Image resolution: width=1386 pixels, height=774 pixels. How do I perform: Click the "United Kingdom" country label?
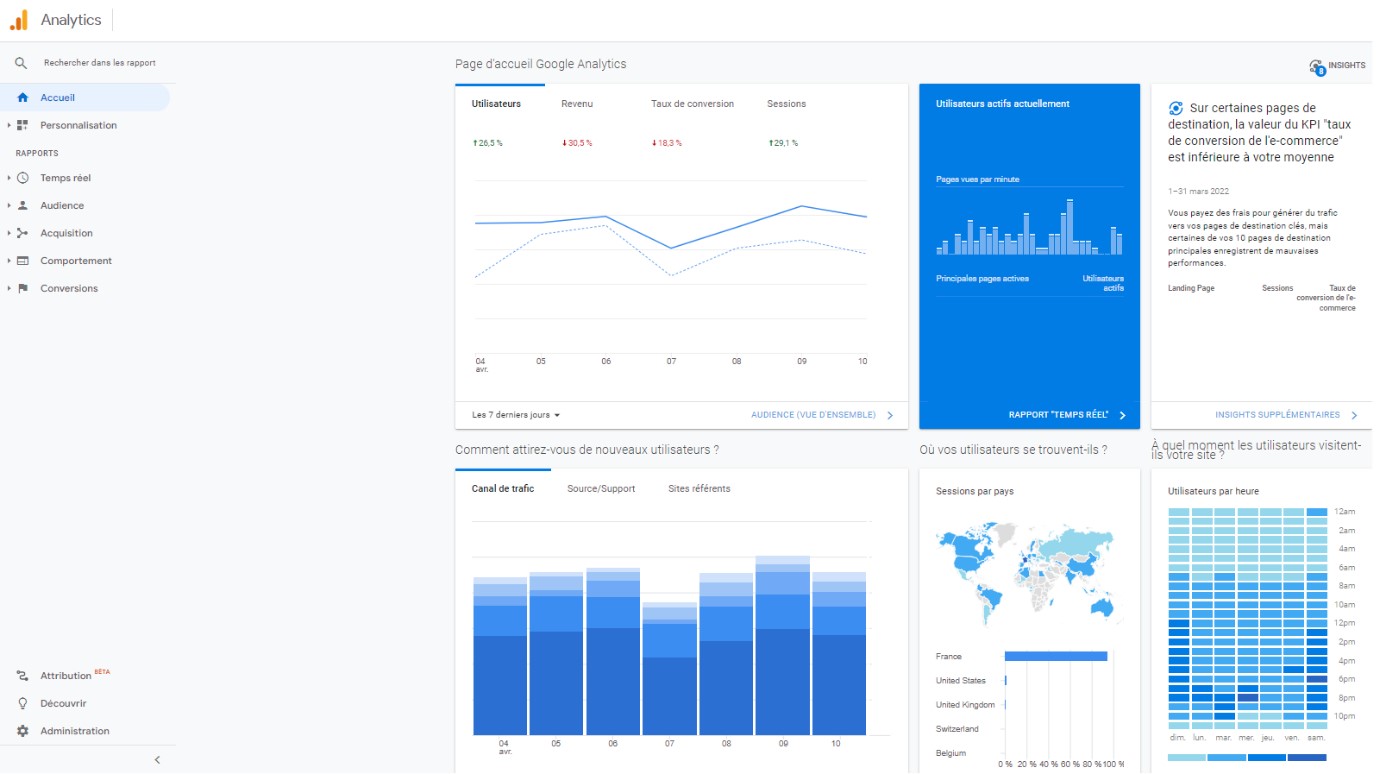tap(966, 705)
